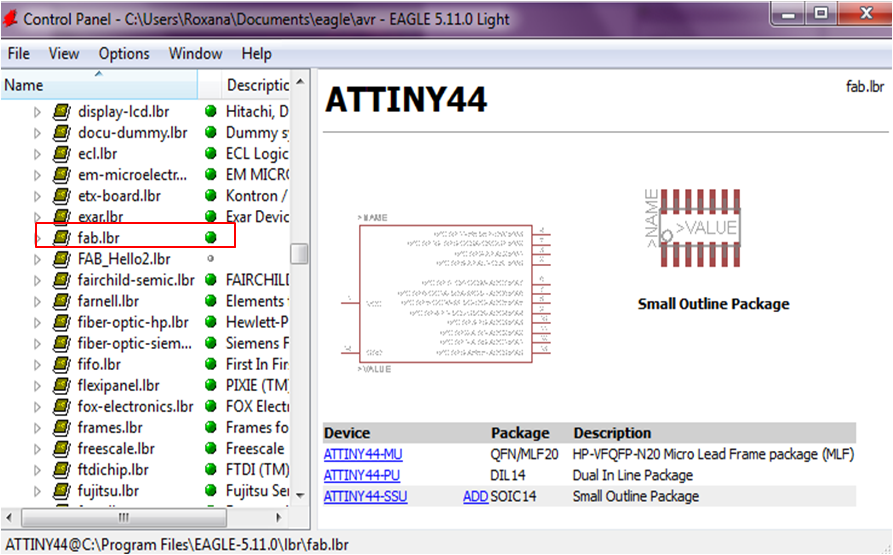Open the View menu

click(x=63, y=54)
